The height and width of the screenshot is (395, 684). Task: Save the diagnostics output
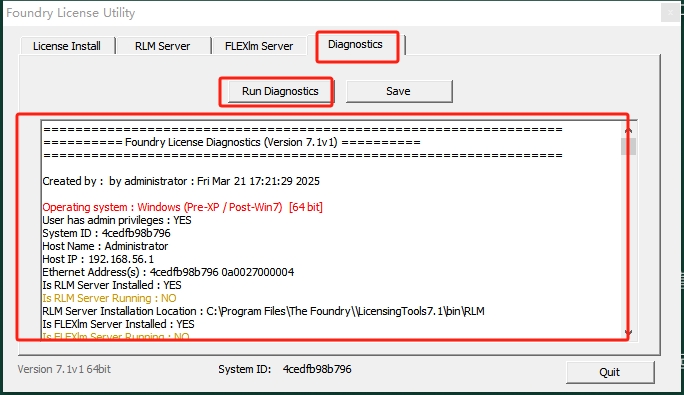pyautogui.click(x=399, y=91)
